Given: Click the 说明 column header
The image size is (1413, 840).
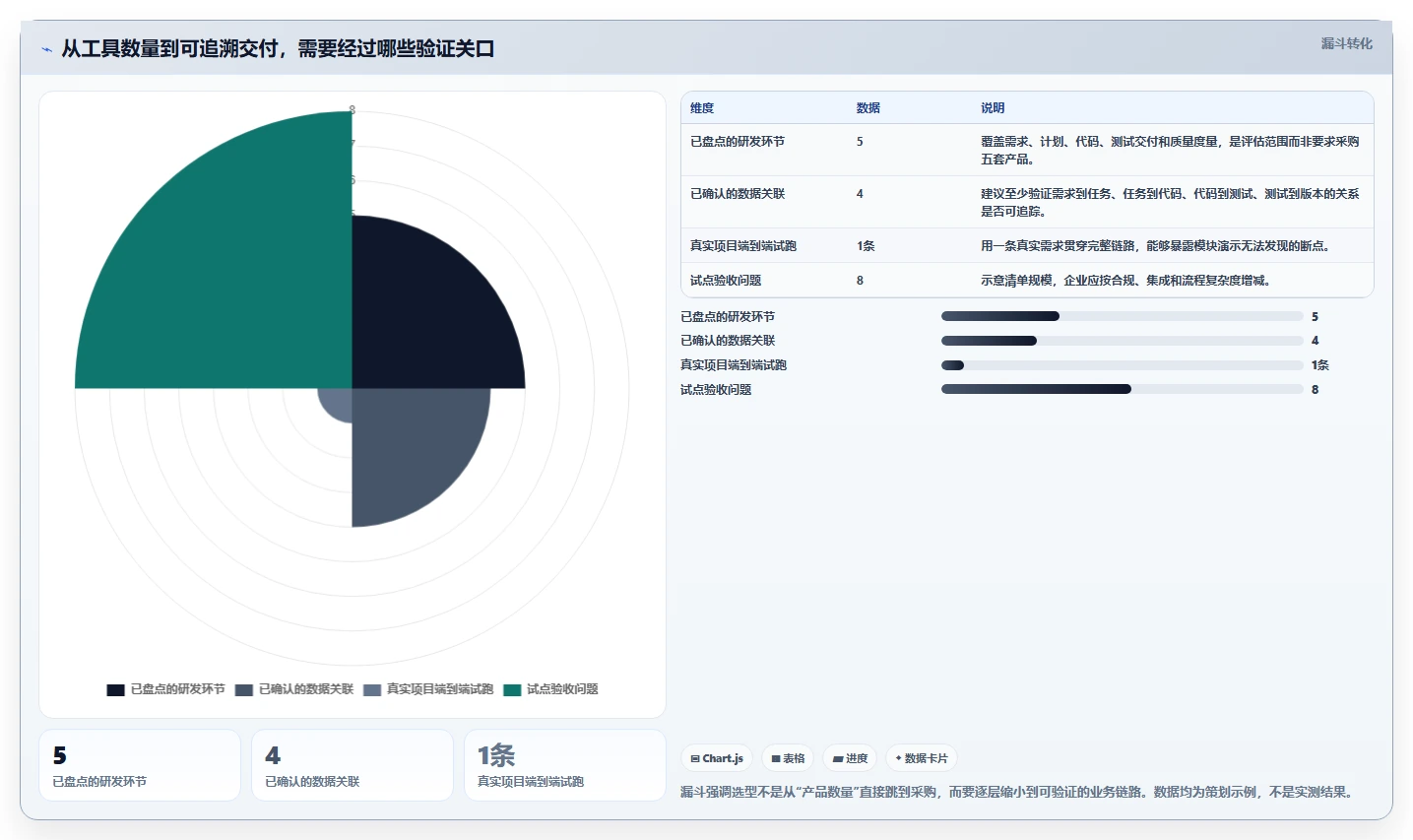Looking at the screenshot, I should click(993, 108).
